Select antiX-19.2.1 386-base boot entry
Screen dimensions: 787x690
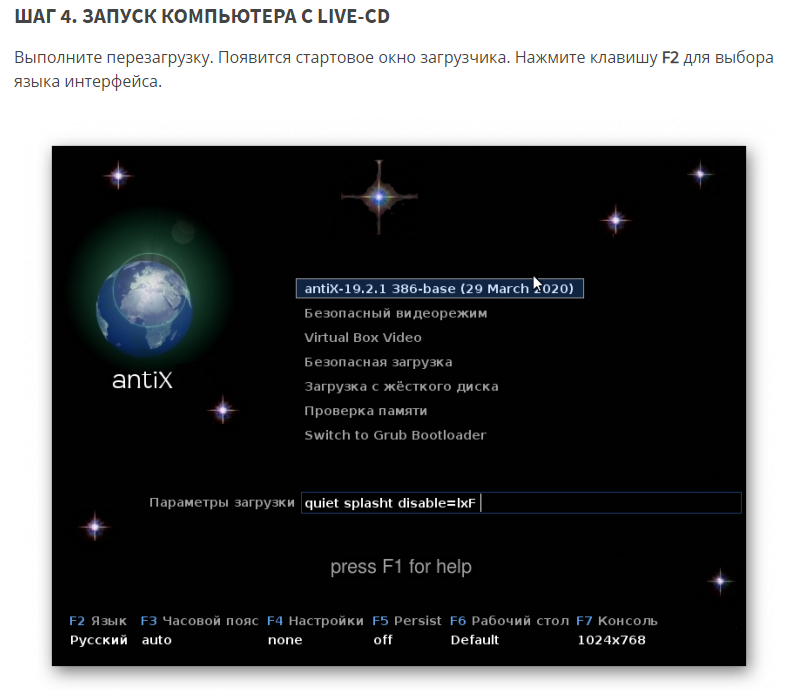[439, 289]
